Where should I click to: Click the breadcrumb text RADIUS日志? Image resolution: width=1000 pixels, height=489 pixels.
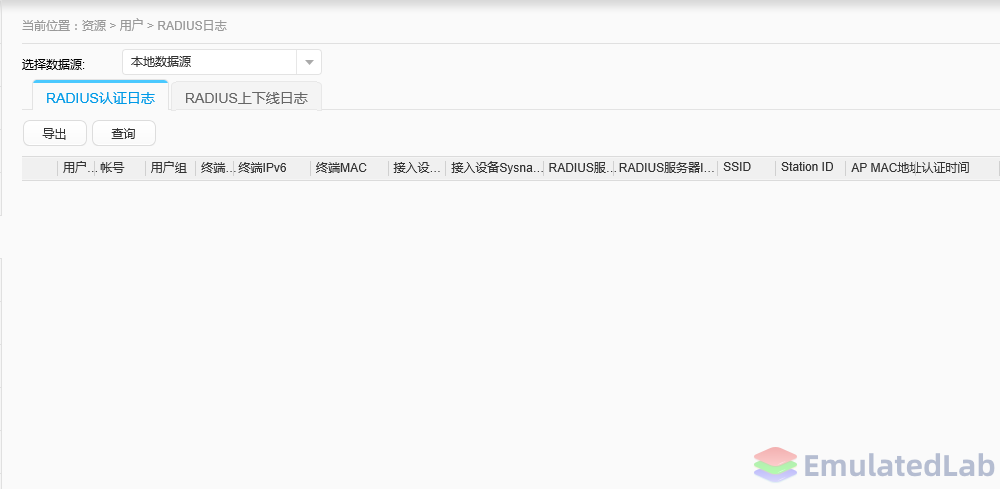pos(192,26)
